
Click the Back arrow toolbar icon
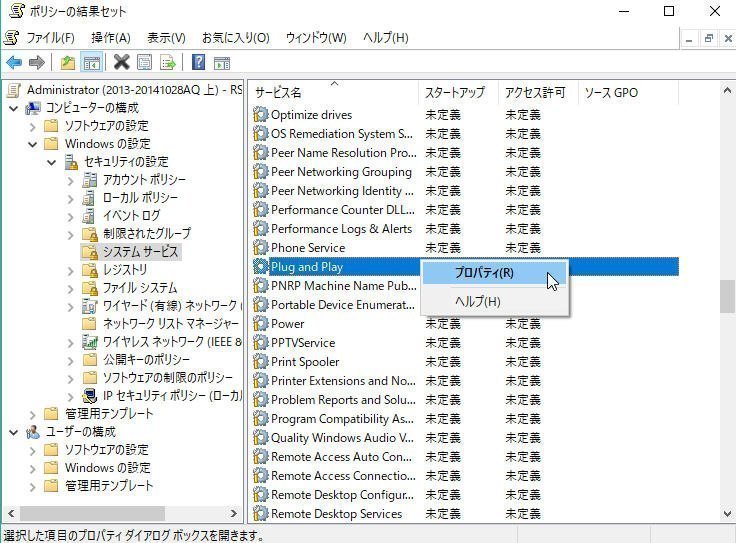click(14, 62)
